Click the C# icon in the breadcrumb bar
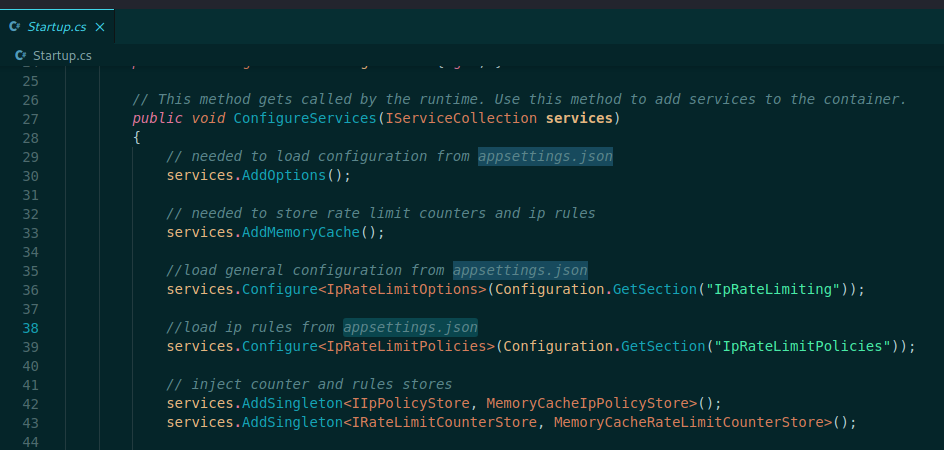 pos(19,56)
